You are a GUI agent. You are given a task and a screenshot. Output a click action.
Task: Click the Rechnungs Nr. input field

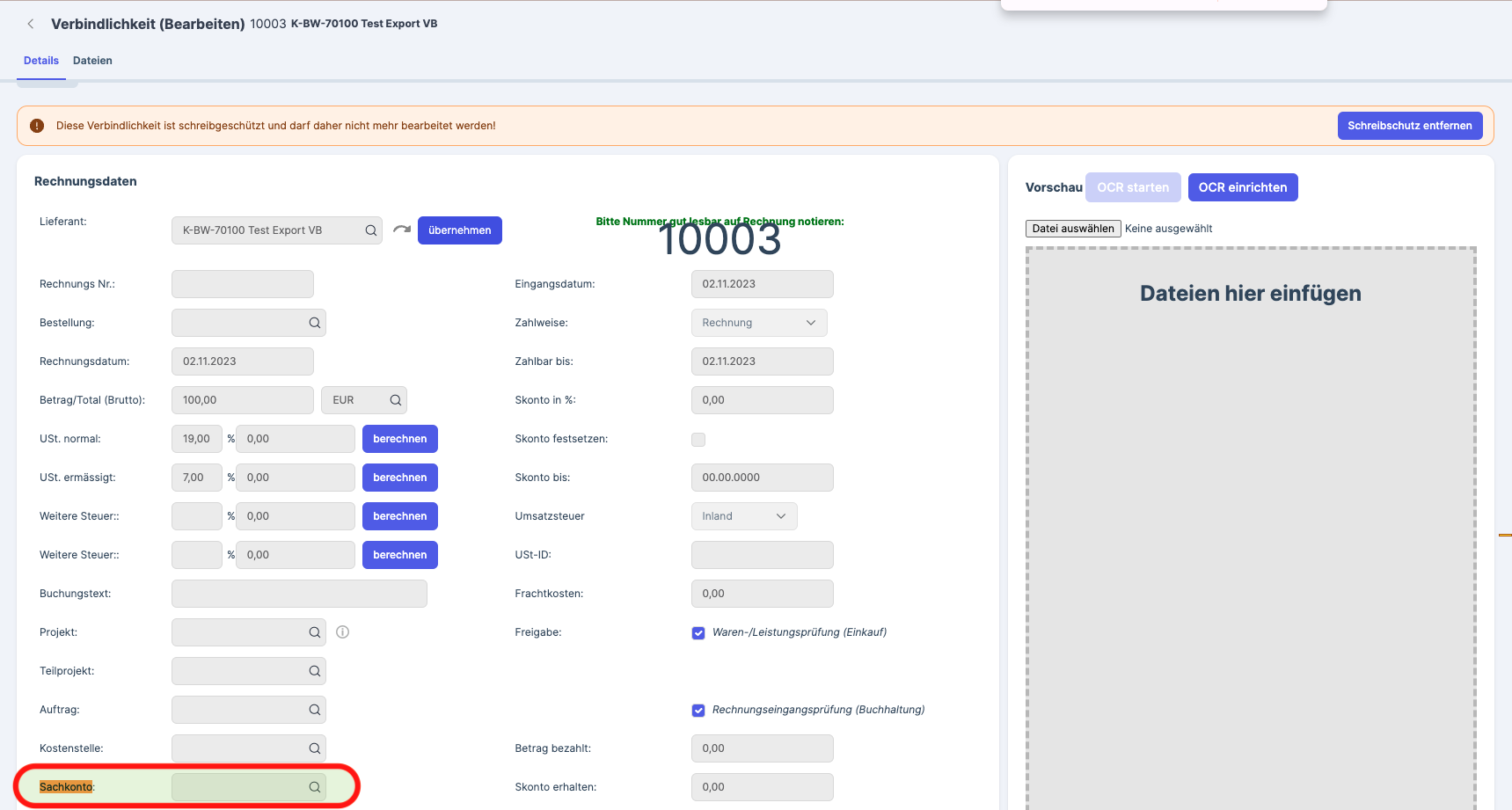243,284
